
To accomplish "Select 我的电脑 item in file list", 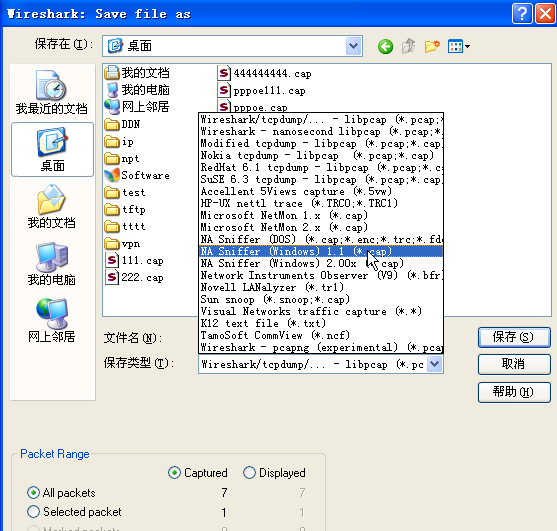I will coord(137,90).
